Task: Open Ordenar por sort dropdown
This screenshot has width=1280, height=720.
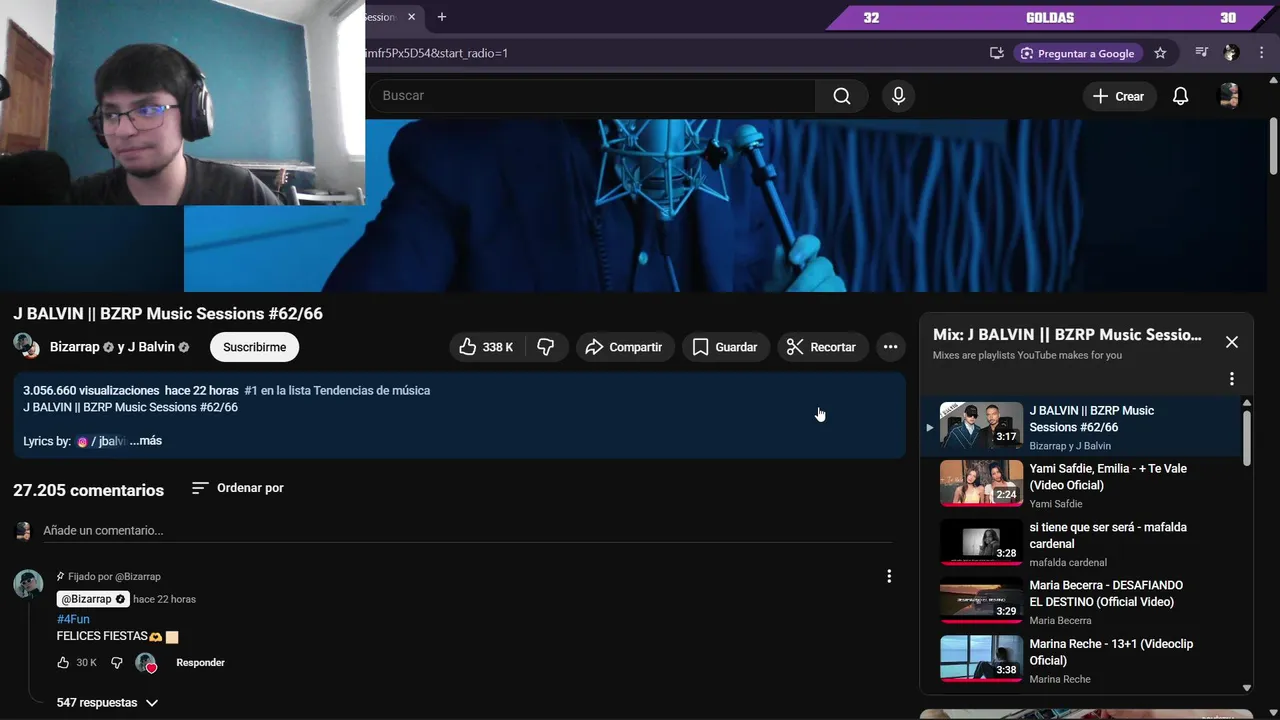Action: point(238,488)
